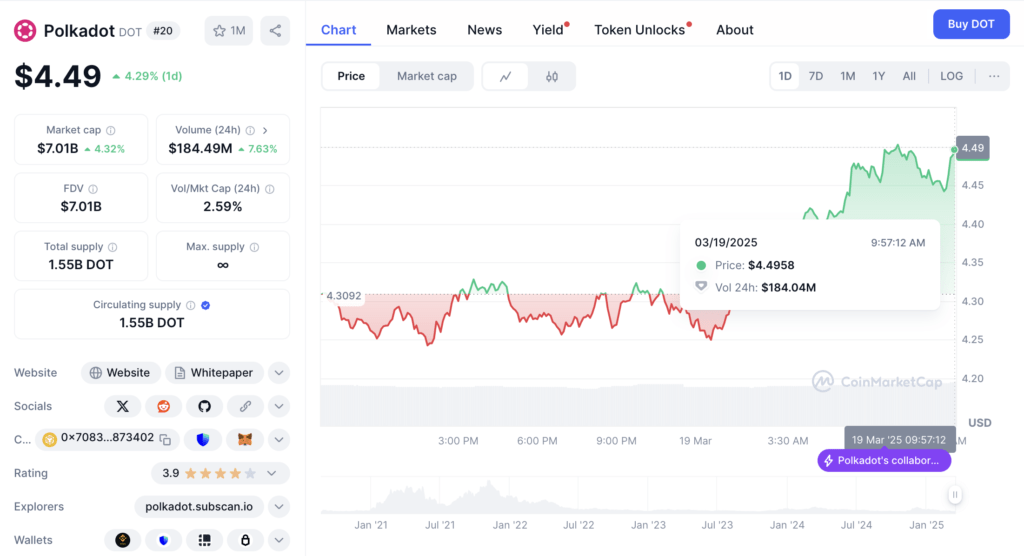Set chart range to 7D

pyautogui.click(x=816, y=76)
